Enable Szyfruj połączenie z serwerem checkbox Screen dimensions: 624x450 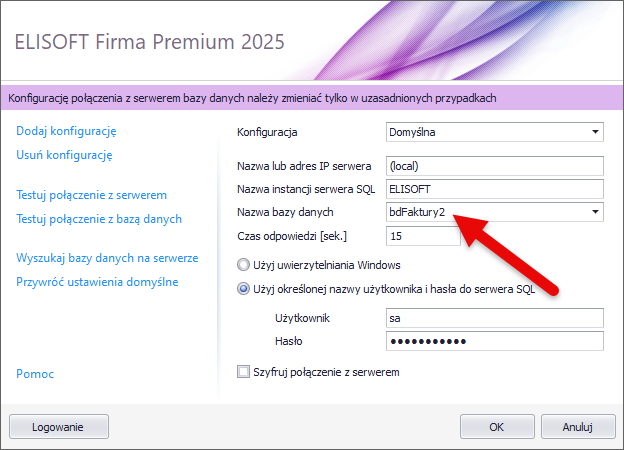pyautogui.click(x=243, y=373)
